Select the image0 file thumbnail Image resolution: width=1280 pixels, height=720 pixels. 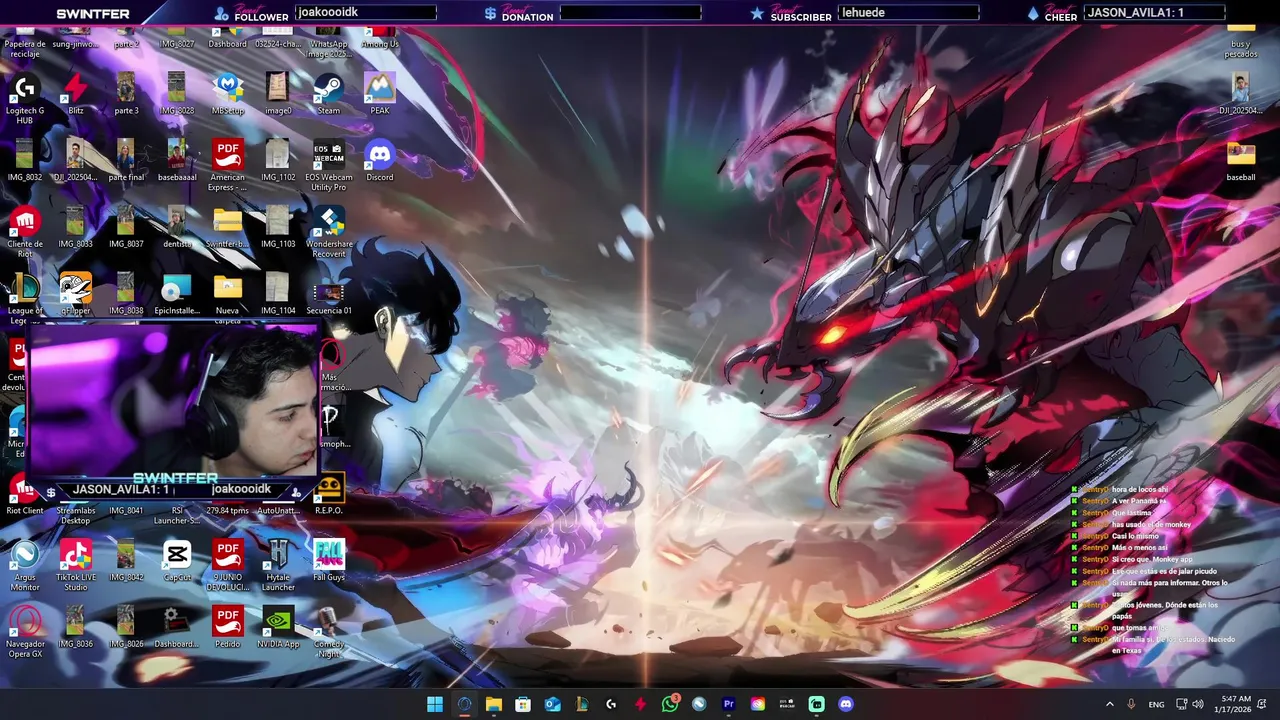[x=278, y=94]
